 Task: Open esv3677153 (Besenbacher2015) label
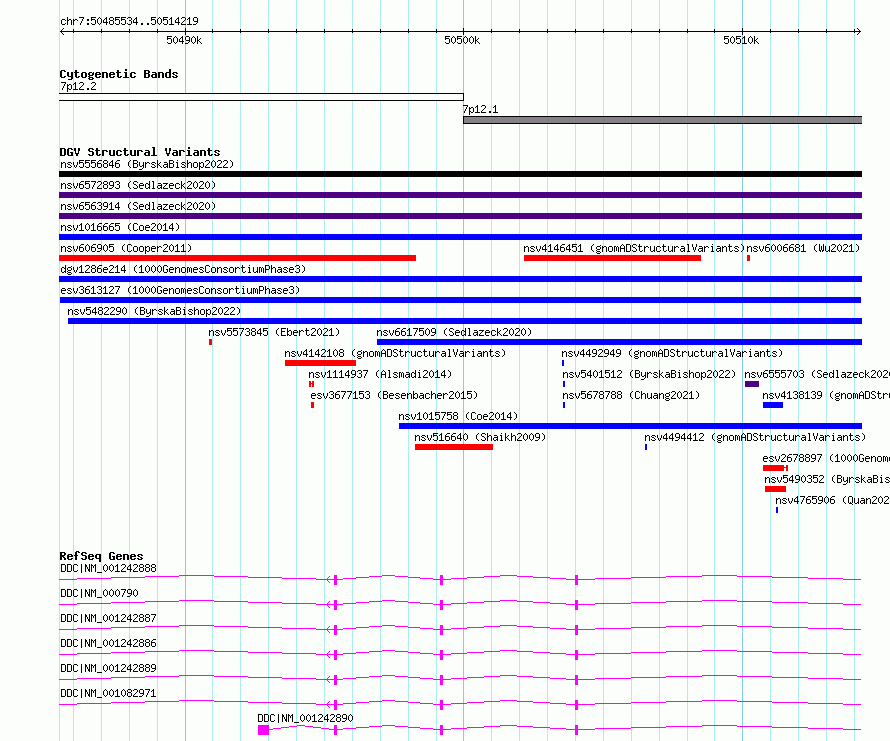point(394,395)
